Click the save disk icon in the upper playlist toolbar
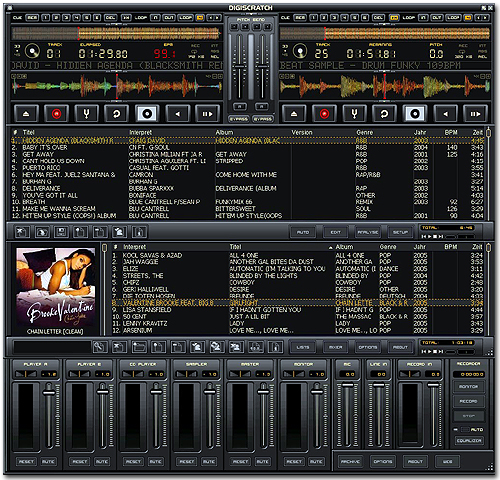Screen dimensions: 500x480 click(x=61, y=232)
